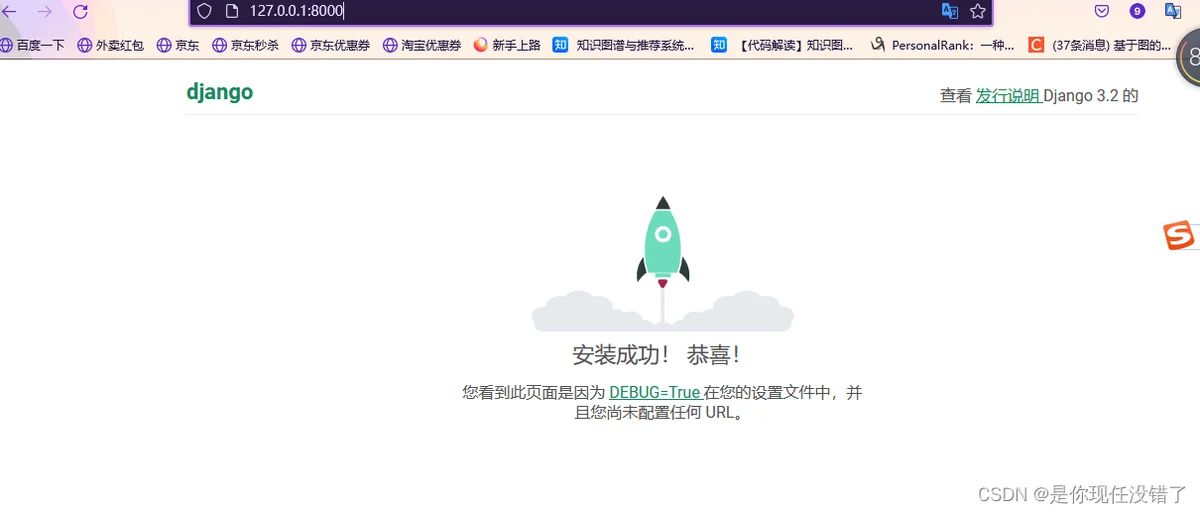Click the Django 3.2 的 text
The height and width of the screenshot is (514, 1200).
tap(1091, 96)
